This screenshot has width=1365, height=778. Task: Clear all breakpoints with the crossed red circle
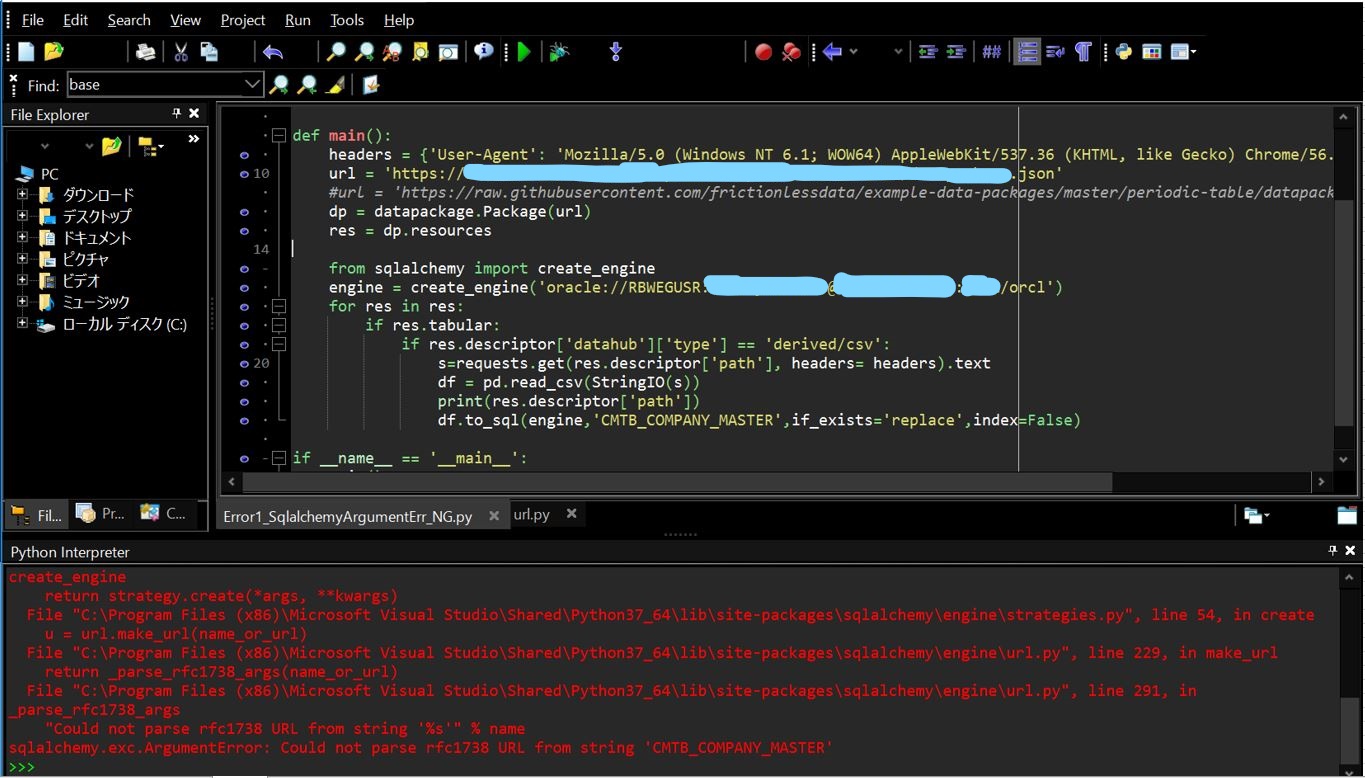(x=791, y=51)
